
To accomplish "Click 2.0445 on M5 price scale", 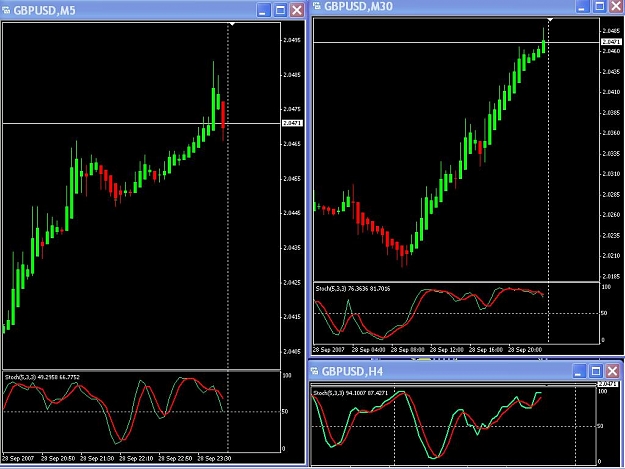I will click(292, 213).
